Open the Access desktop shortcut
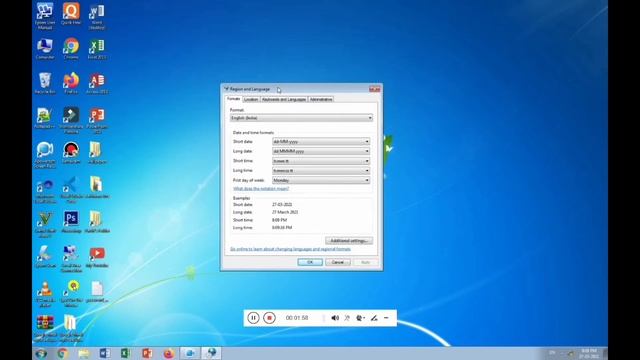640x360 pixels. tap(97, 83)
